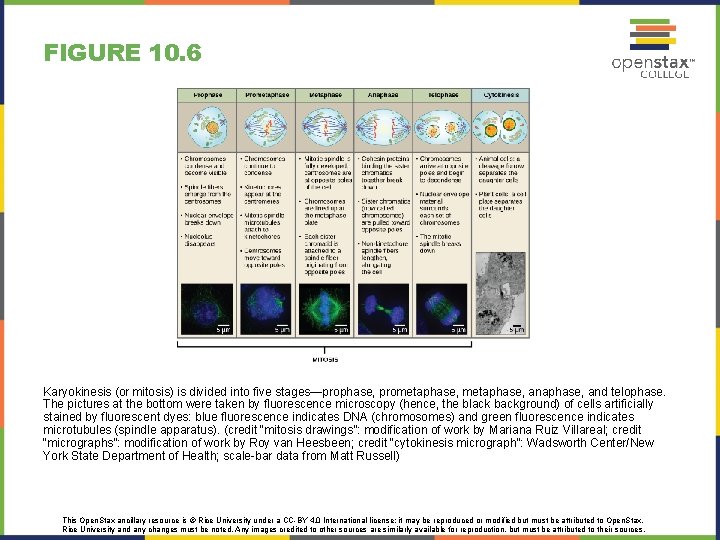Click the FIGURE 10.6 slide title
This screenshot has width=720, height=540.
123,53
